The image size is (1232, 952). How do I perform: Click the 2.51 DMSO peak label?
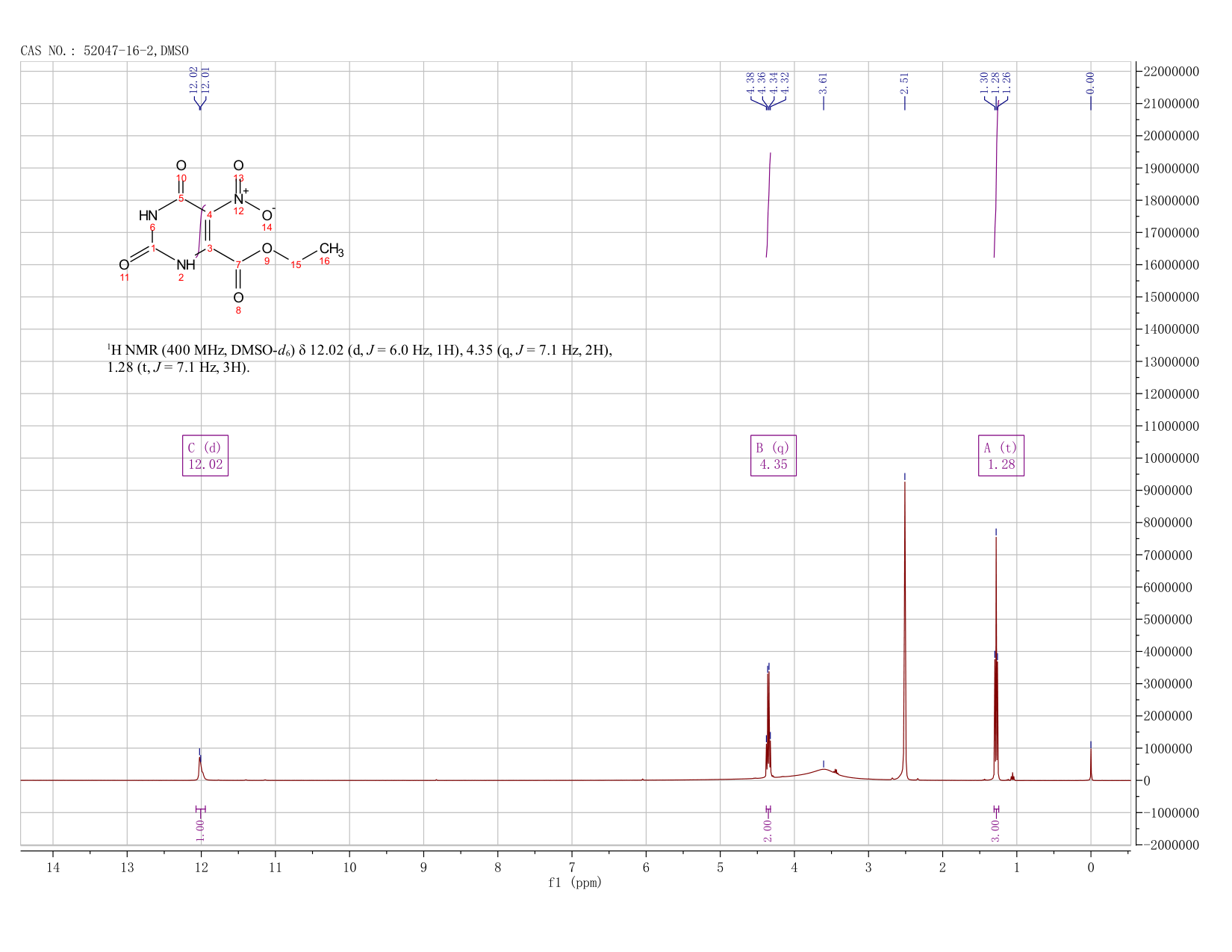click(x=904, y=82)
